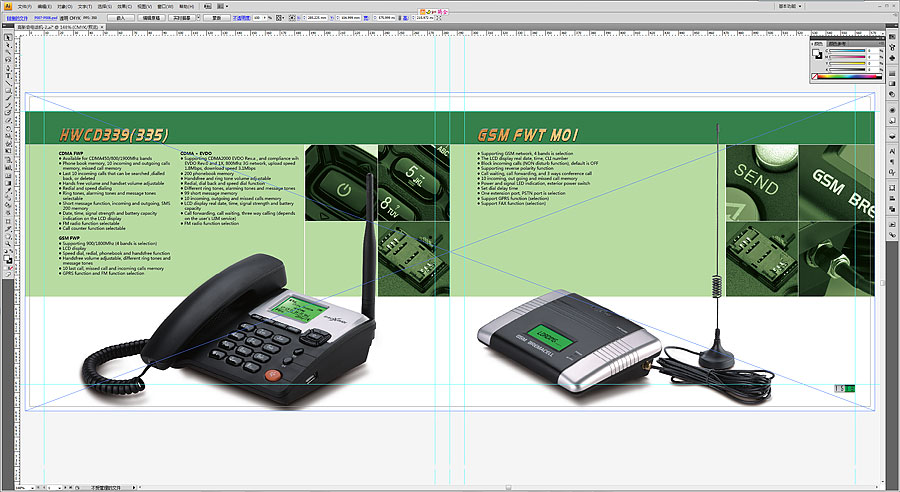Open the 文件 menu
The height and width of the screenshot is (492, 900).
pos(24,6)
